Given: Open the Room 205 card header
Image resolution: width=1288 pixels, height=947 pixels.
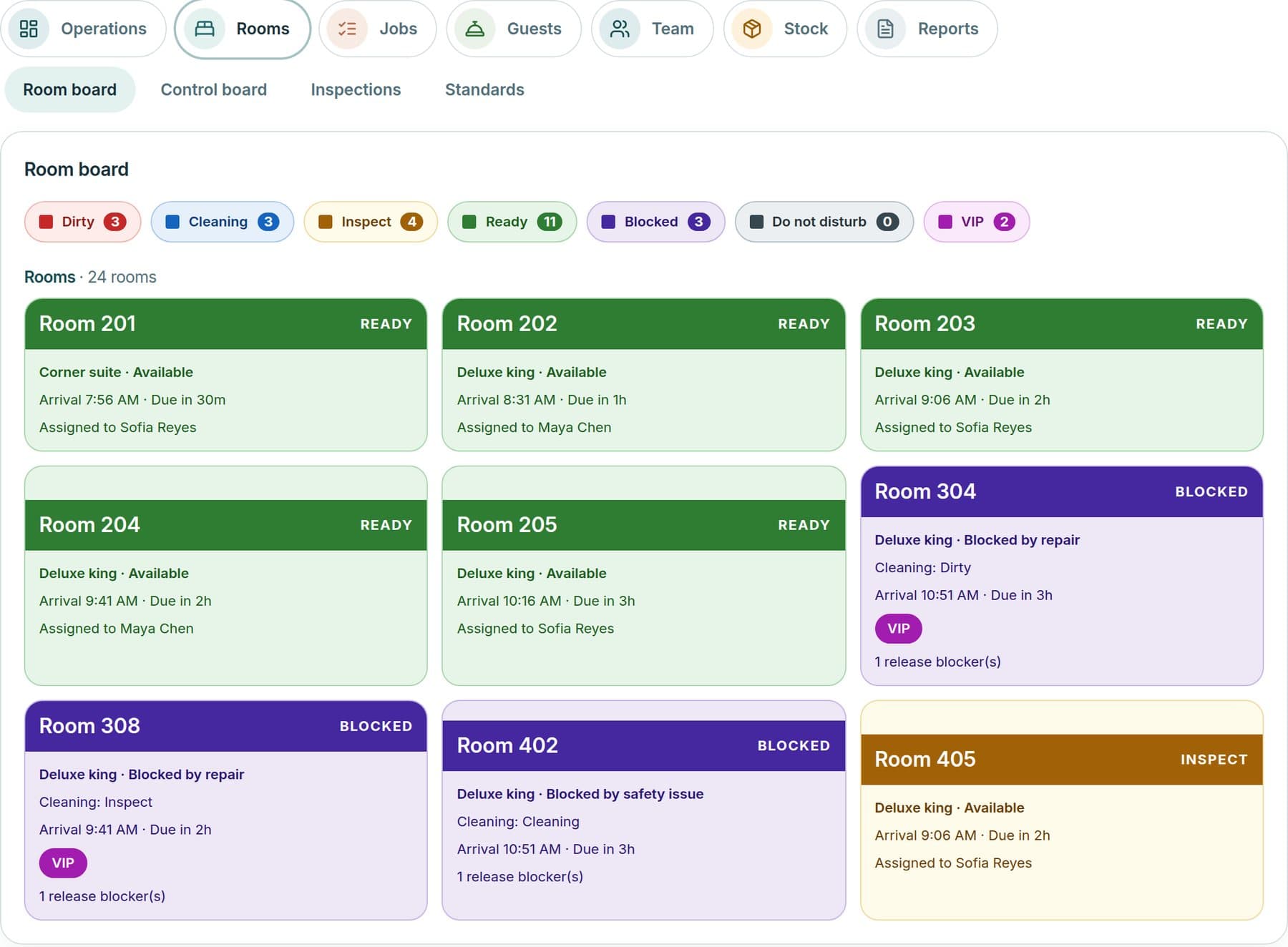Looking at the screenshot, I should tap(644, 525).
